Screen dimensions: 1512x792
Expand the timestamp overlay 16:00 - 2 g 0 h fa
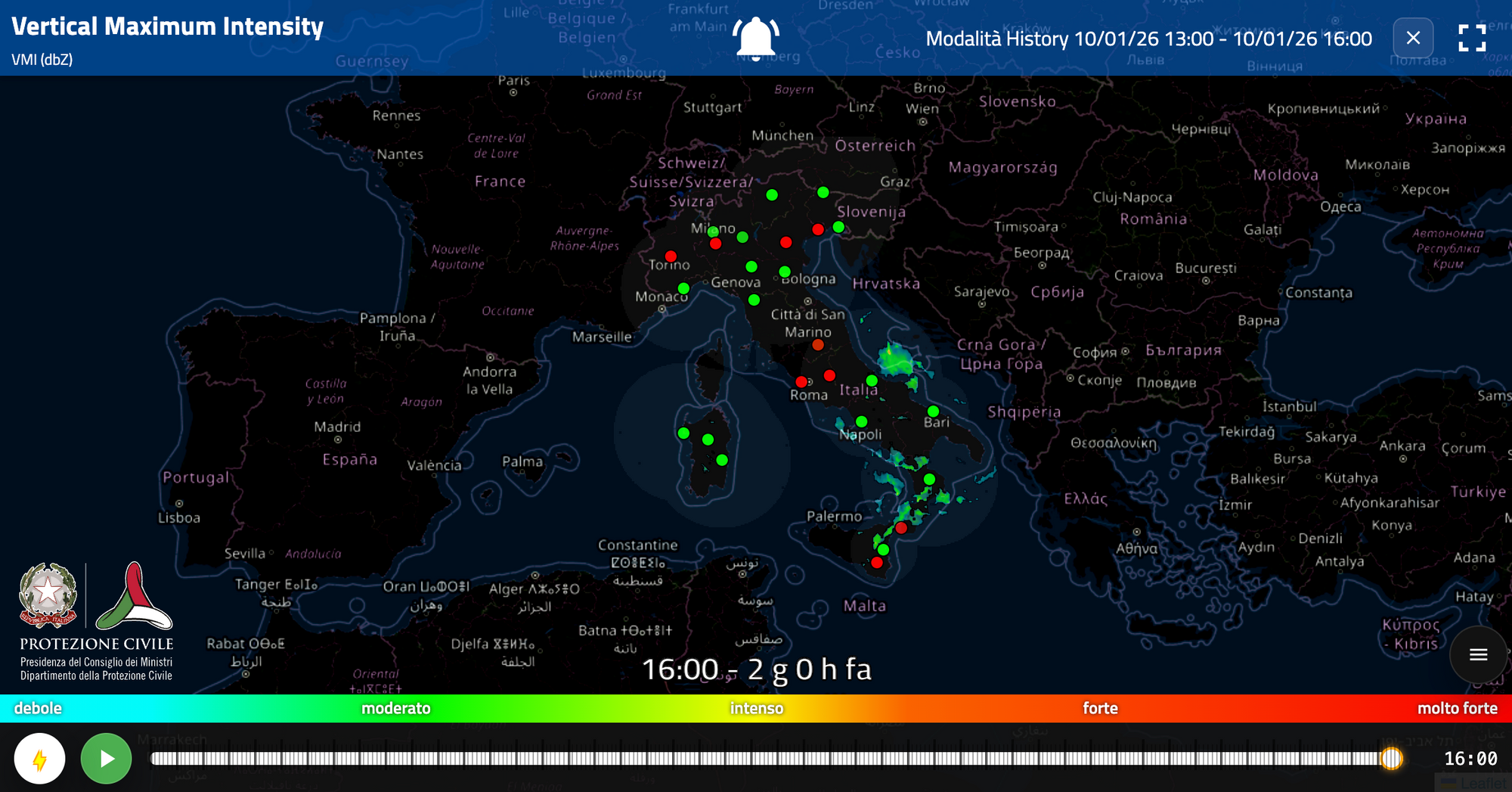[x=758, y=669]
